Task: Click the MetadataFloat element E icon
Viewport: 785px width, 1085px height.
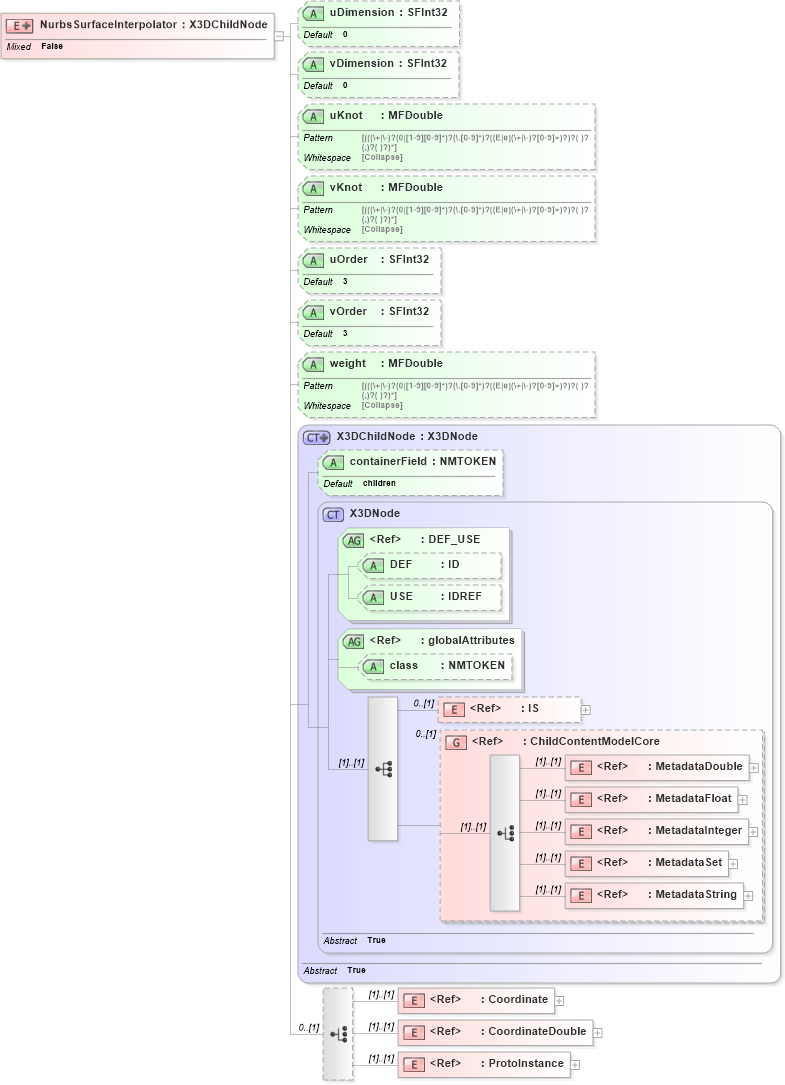Action: [581, 800]
